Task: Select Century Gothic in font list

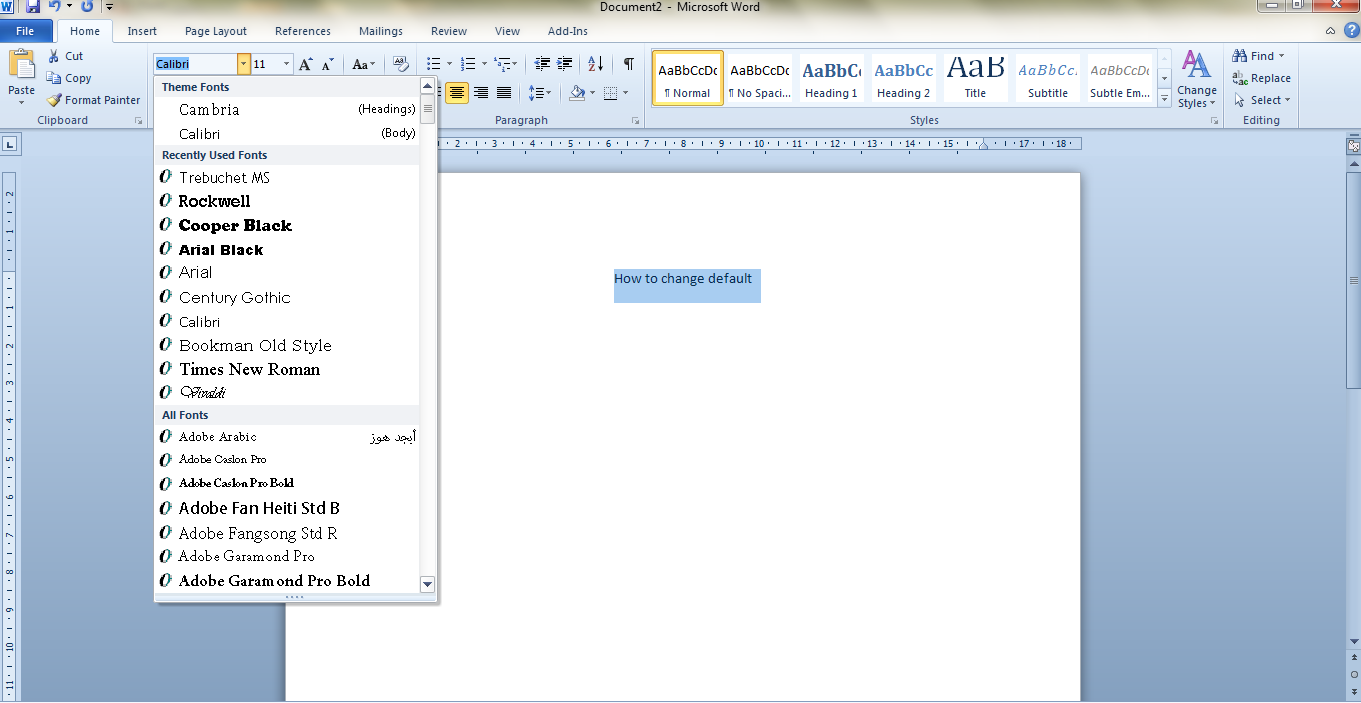Action: (287, 297)
